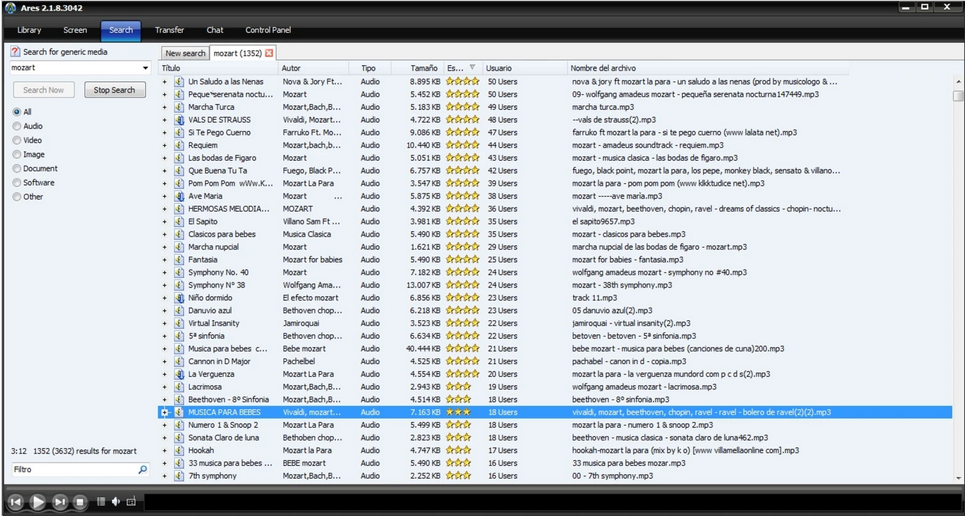Click the Ares application icon in title bar
The height and width of the screenshot is (516, 965).
[x=10, y=8]
